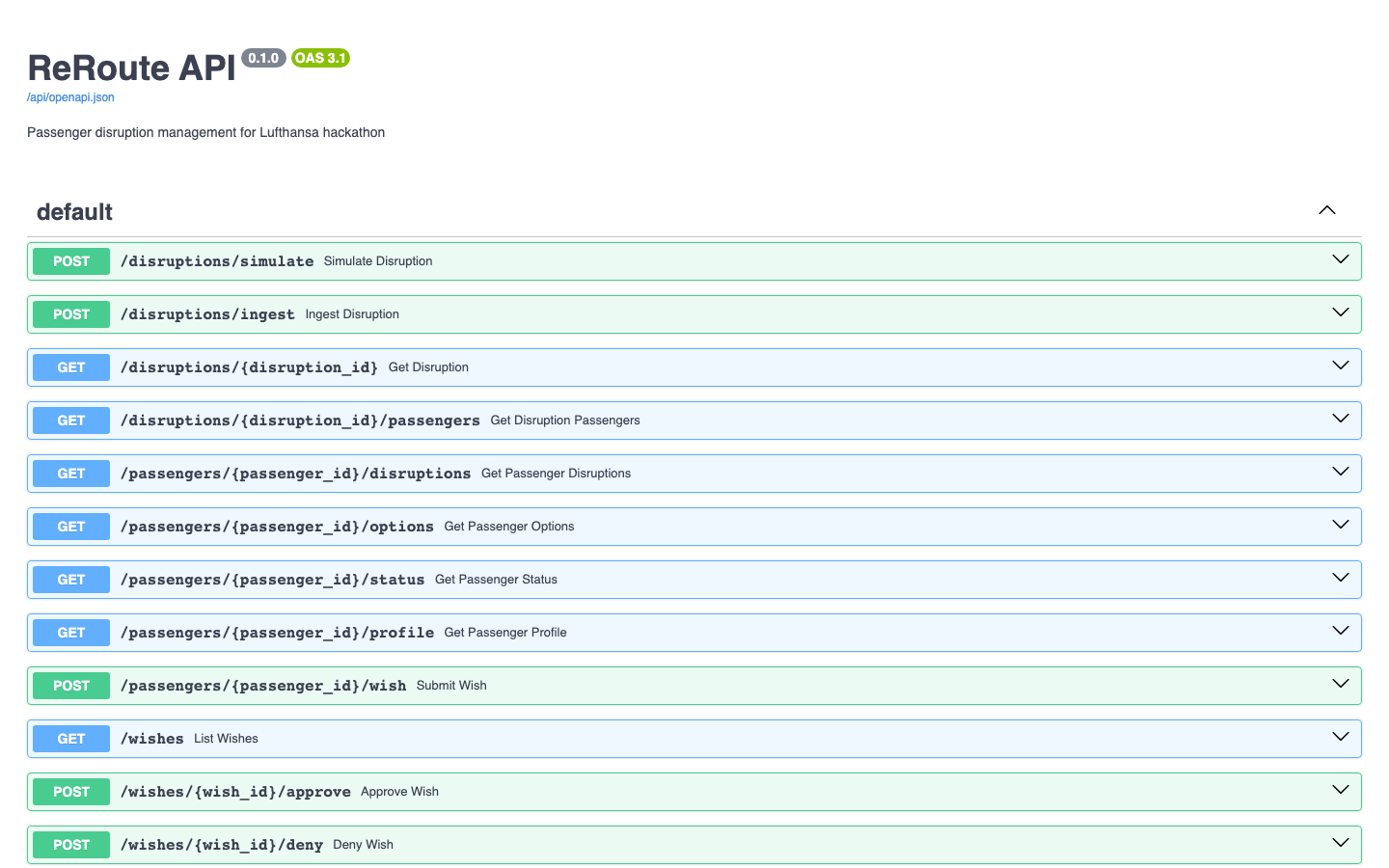This screenshot has width=1389, height=868.
Task: Expand the List Wishes endpoint chevron
Action: click(1340, 736)
